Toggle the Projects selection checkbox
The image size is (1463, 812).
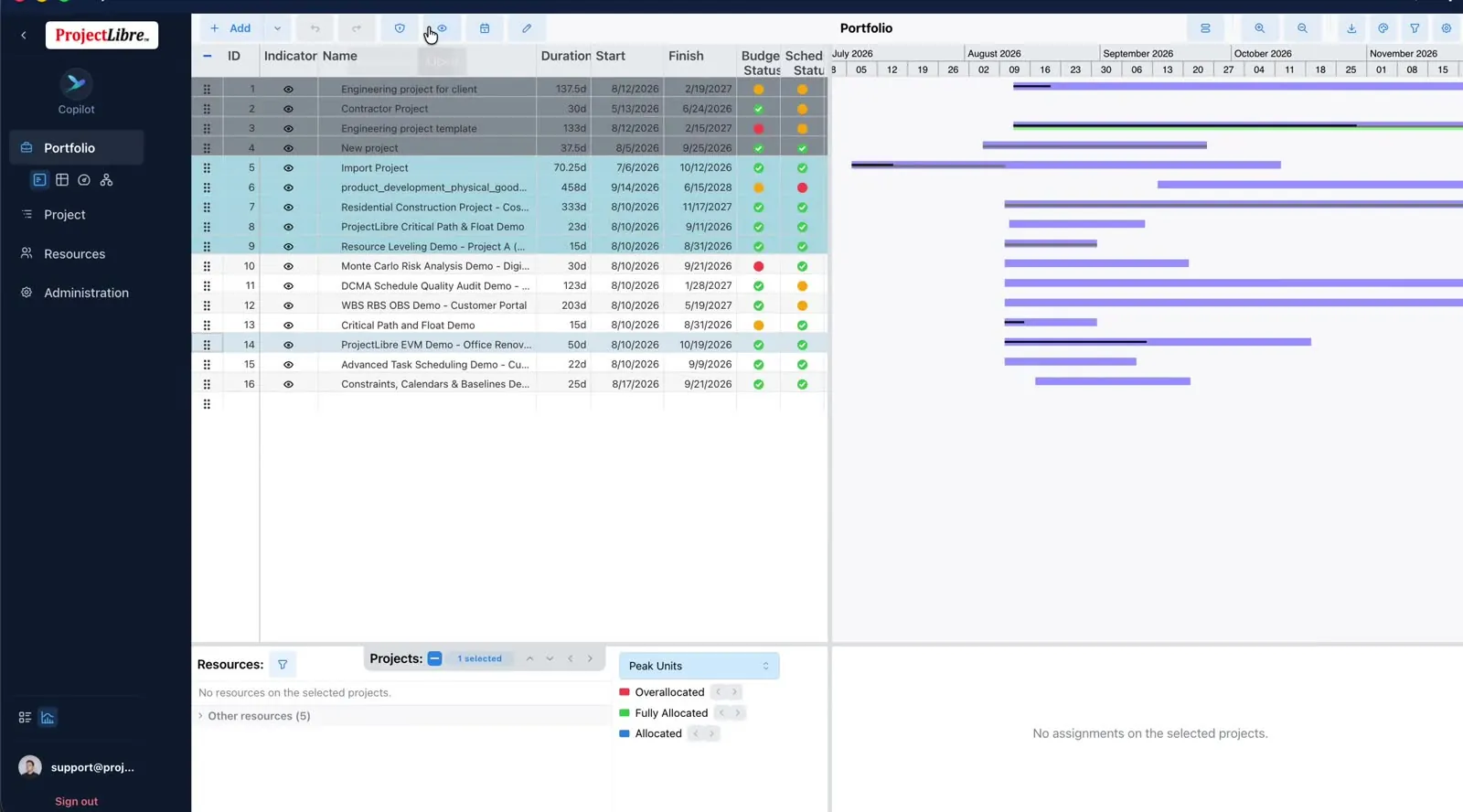[x=435, y=658]
